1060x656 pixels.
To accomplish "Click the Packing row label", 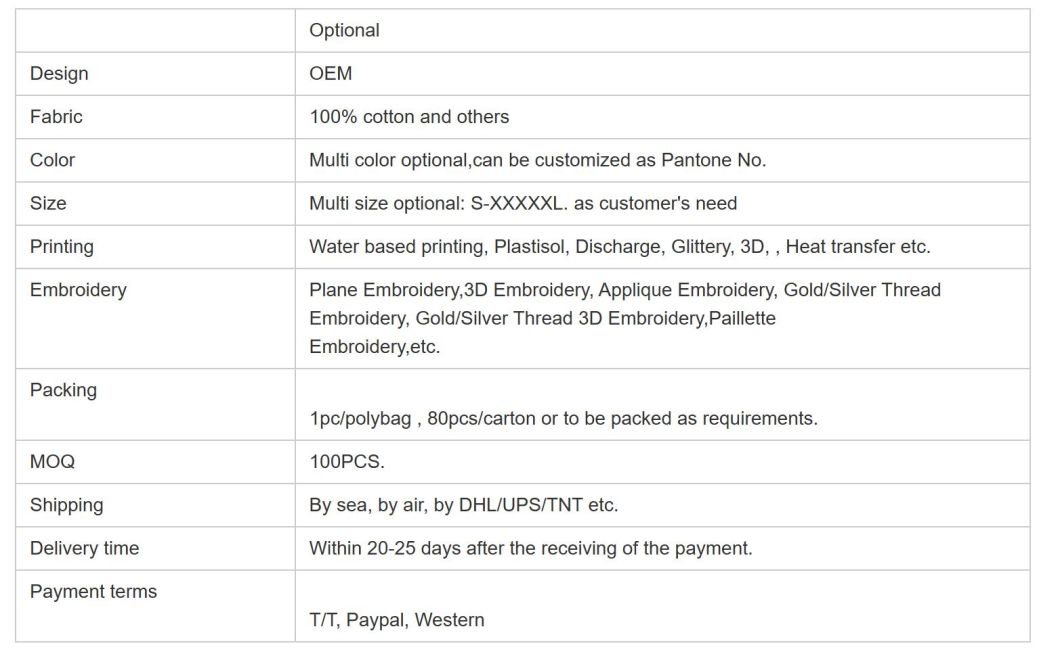I will (64, 390).
